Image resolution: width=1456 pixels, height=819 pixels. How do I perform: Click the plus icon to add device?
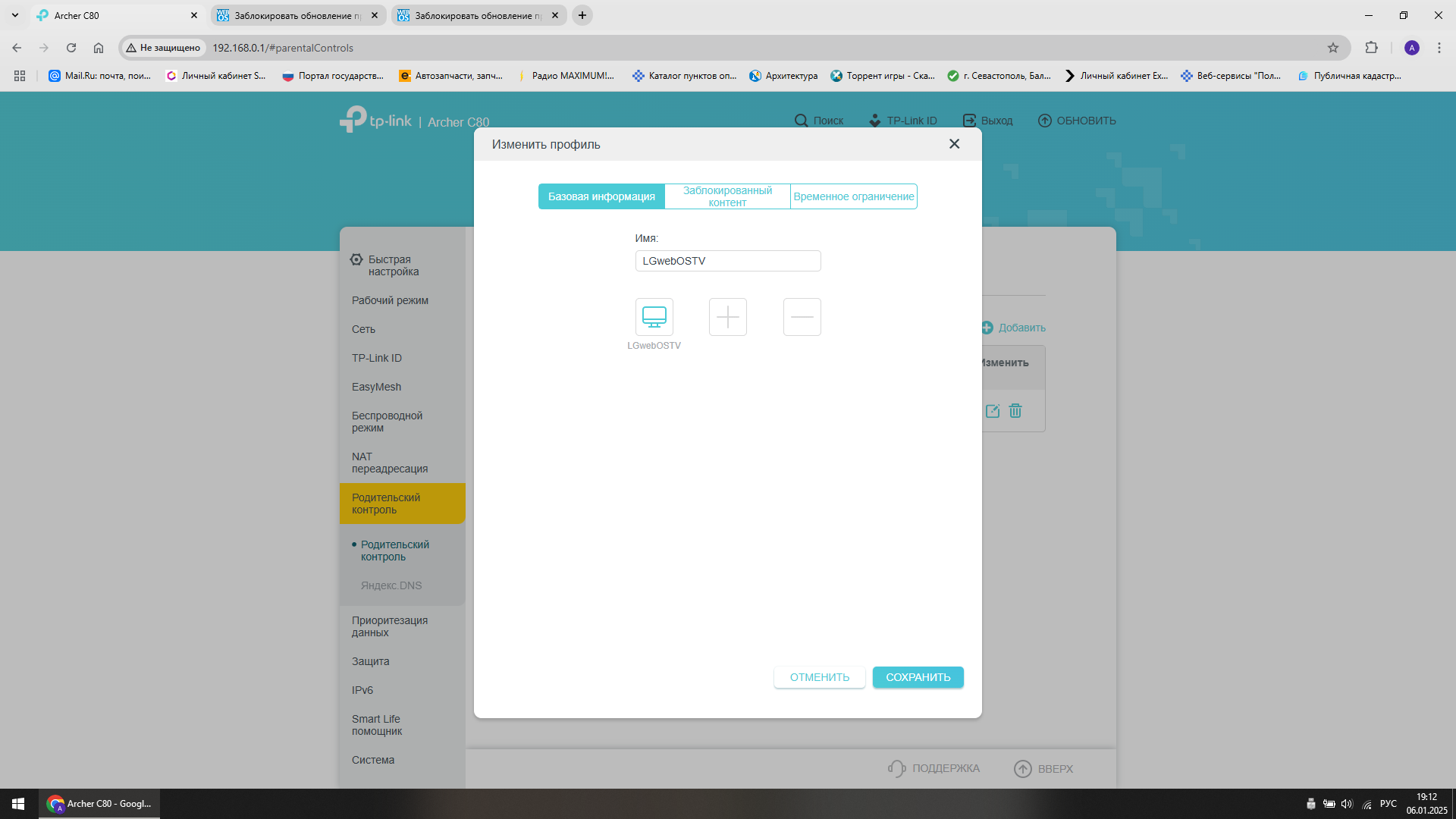coord(727,316)
